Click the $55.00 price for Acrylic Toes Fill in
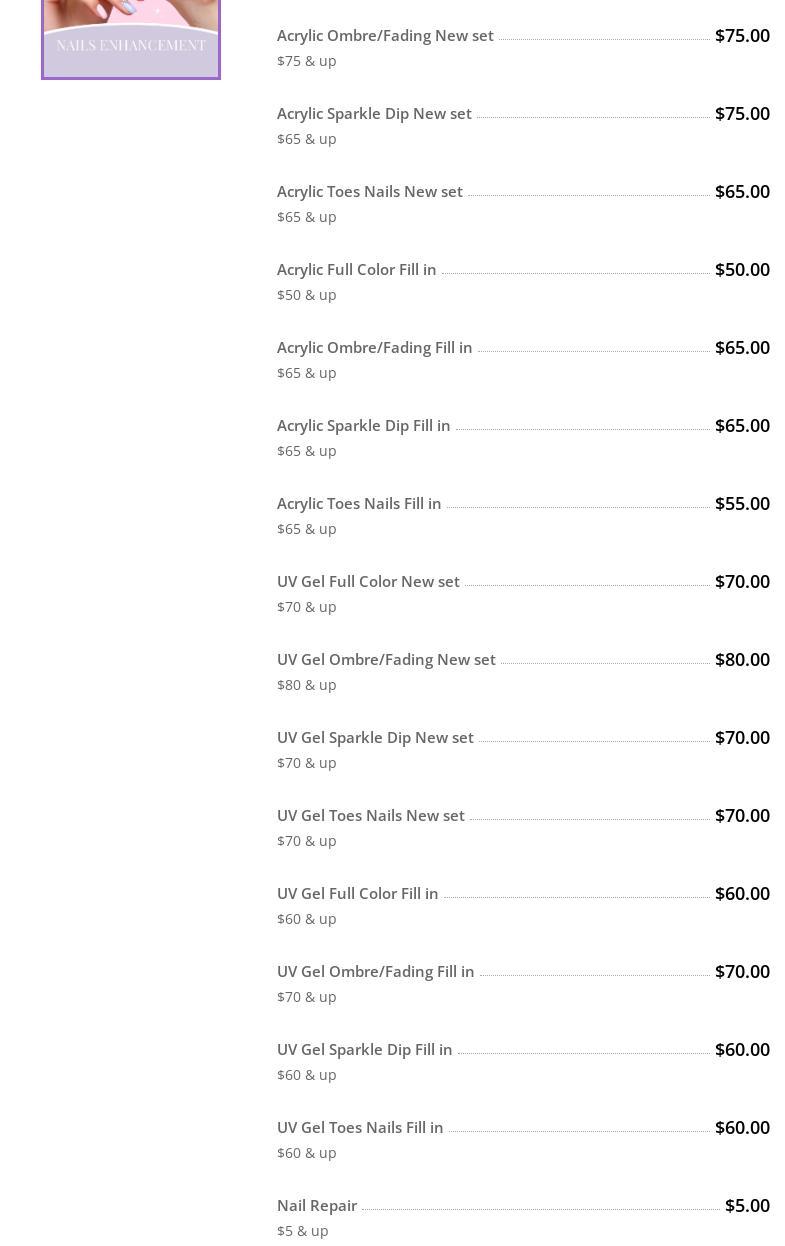 pos(742,504)
